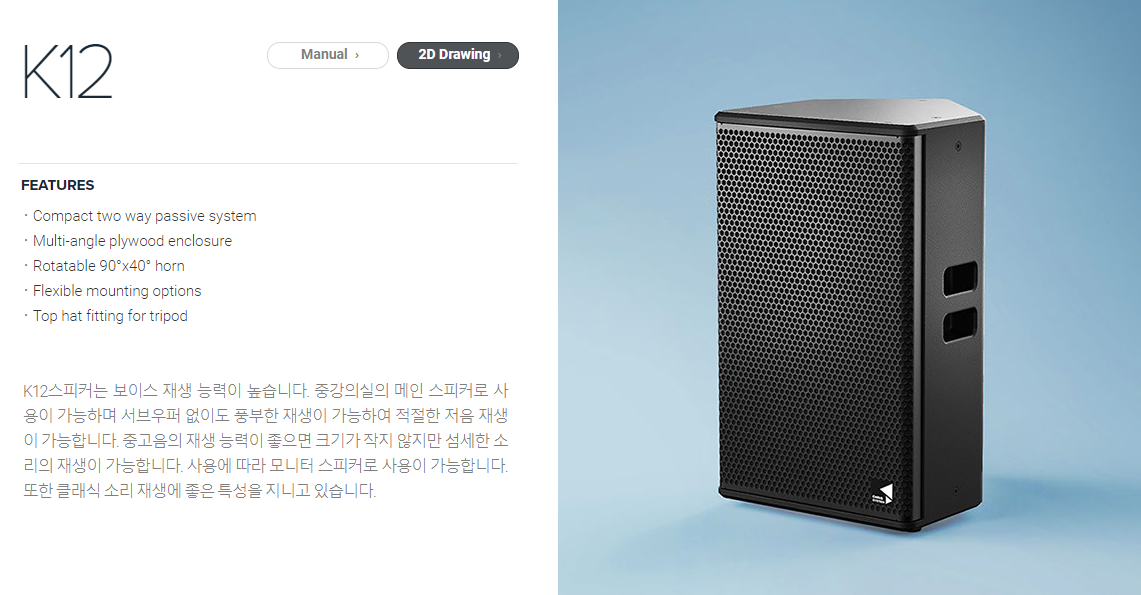1141x595 pixels.
Task: Click the Korean product description paragraph
Action: 266,440
